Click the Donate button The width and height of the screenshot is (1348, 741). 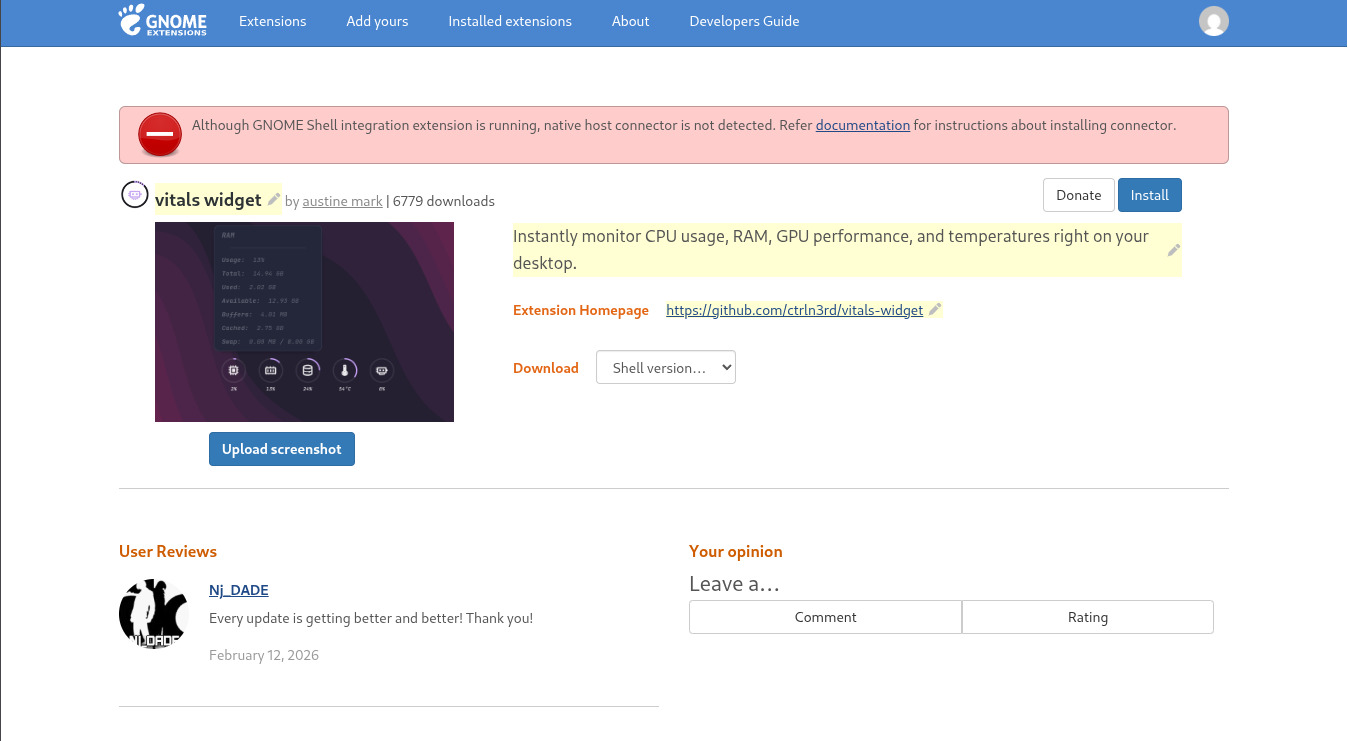[1078, 195]
